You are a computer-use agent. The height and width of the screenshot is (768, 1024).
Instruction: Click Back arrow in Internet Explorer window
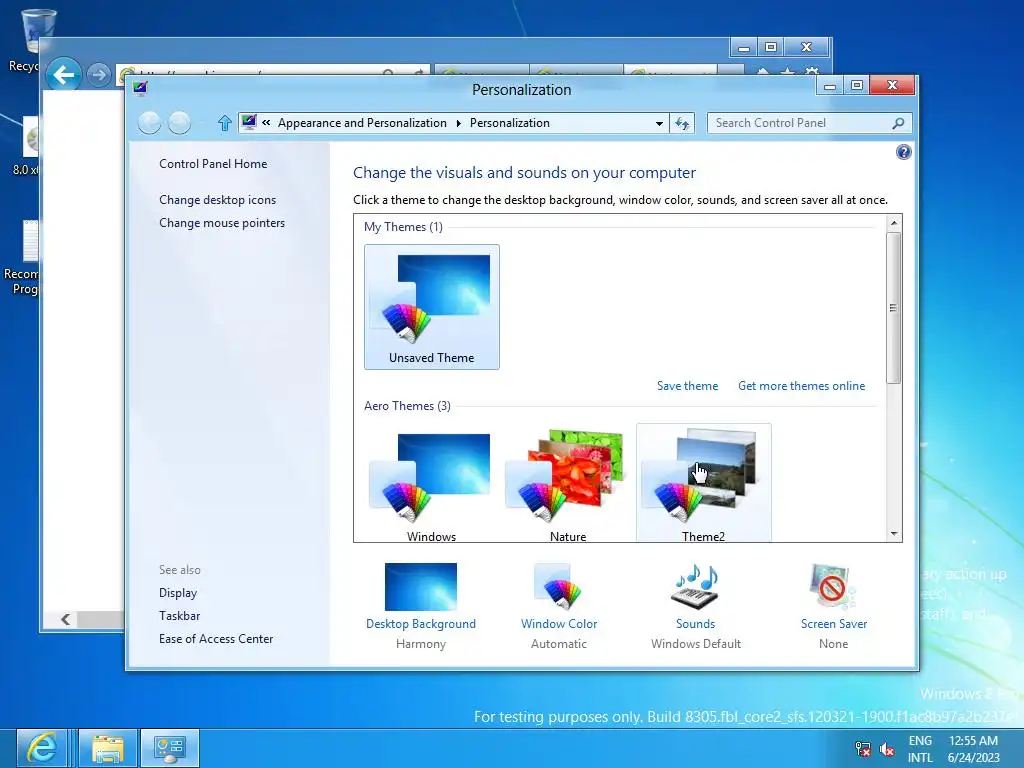click(x=63, y=75)
